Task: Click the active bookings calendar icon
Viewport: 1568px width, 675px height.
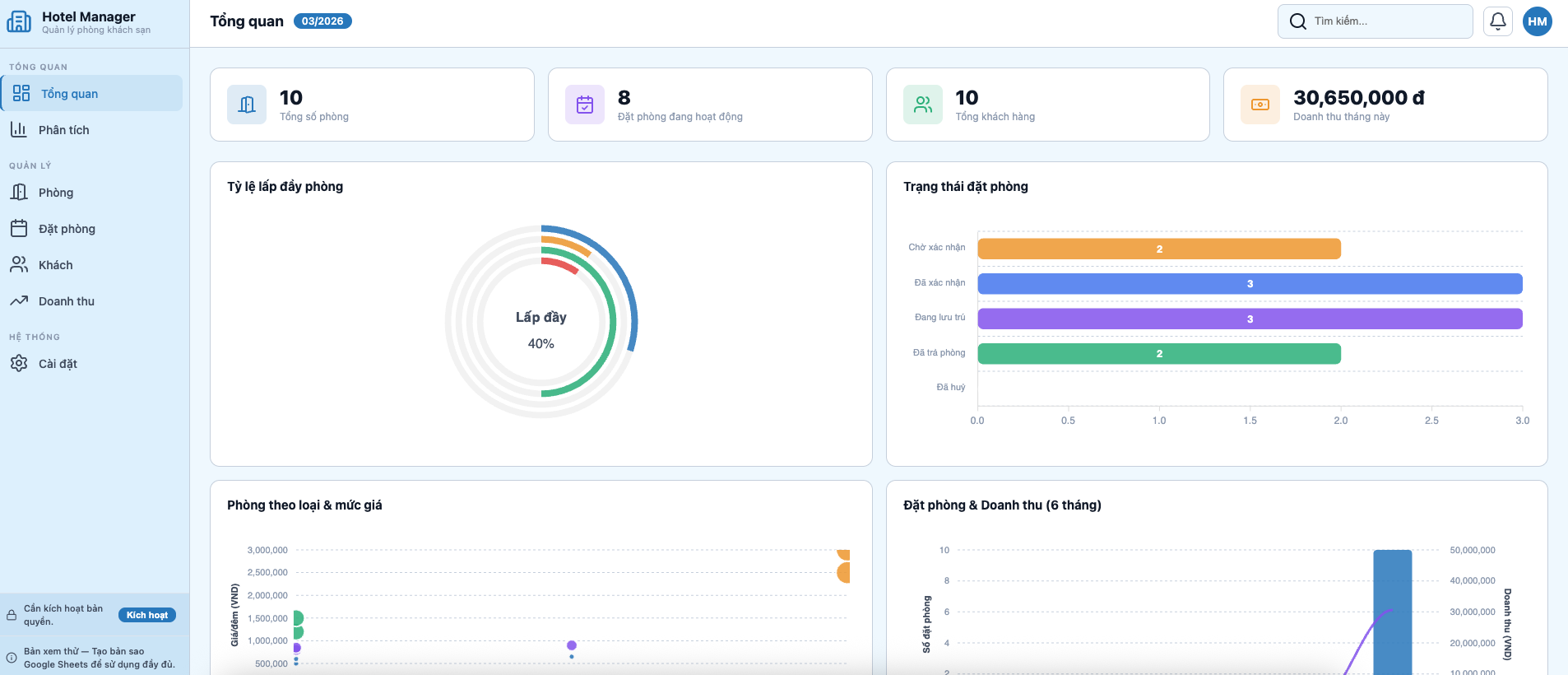Action: [x=585, y=105]
